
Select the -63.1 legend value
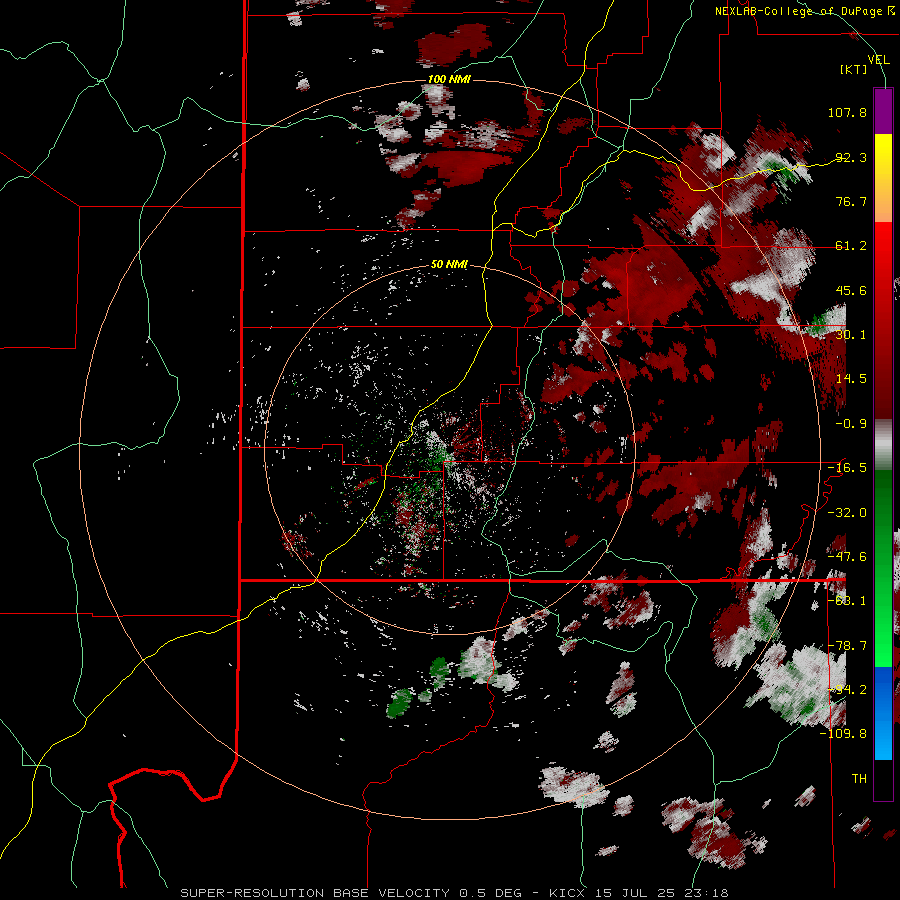point(847,601)
